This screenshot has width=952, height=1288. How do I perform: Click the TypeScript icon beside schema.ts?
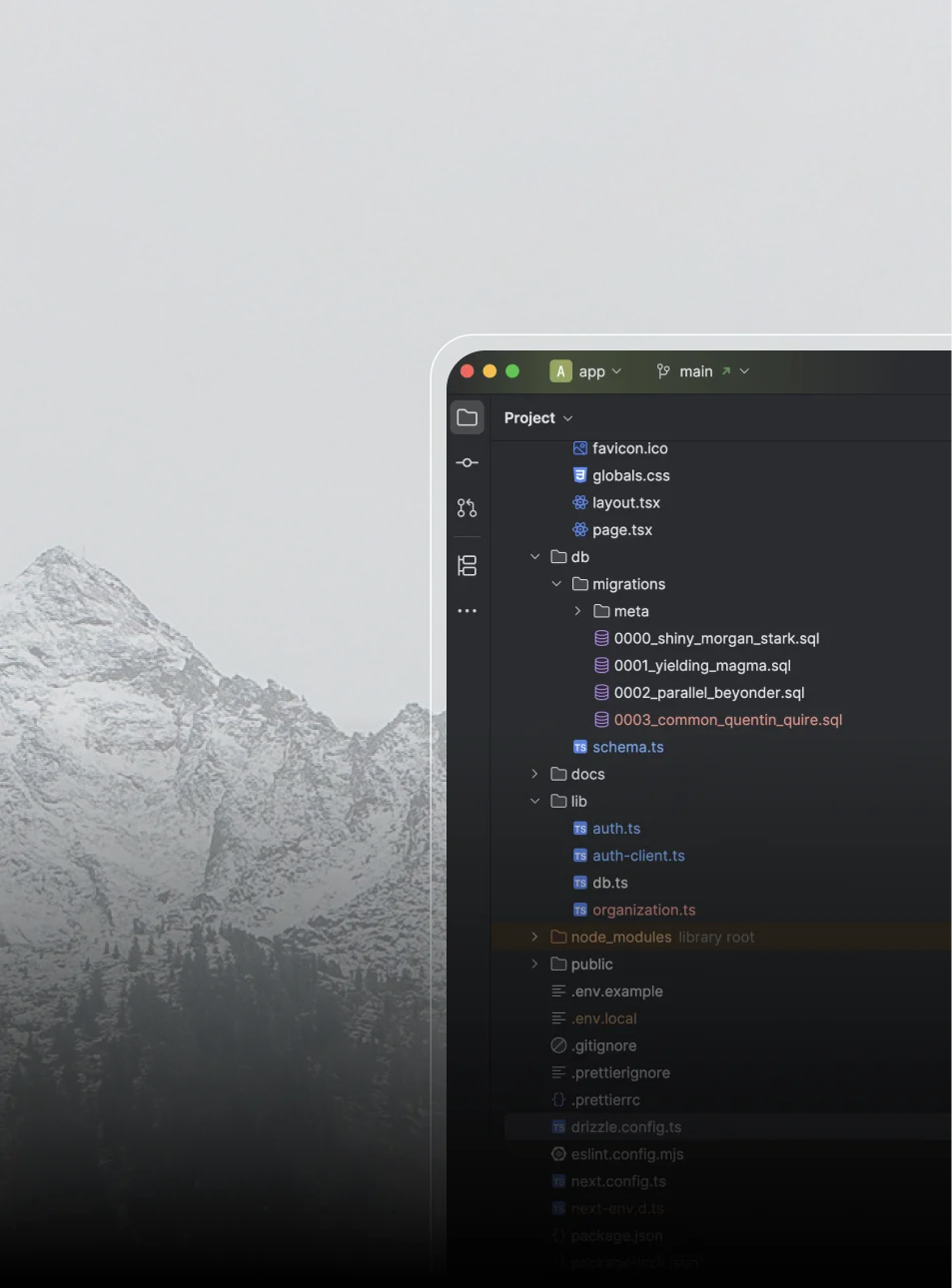[x=579, y=747]
